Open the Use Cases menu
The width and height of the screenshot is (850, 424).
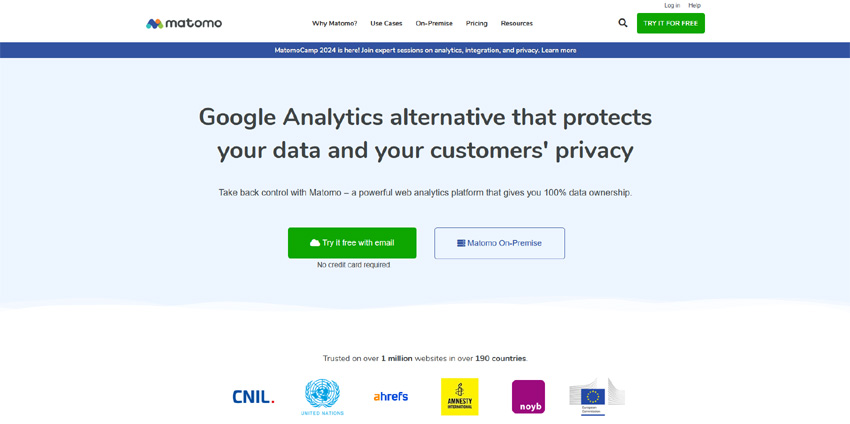pyautogui.click(x=387, y=23)
